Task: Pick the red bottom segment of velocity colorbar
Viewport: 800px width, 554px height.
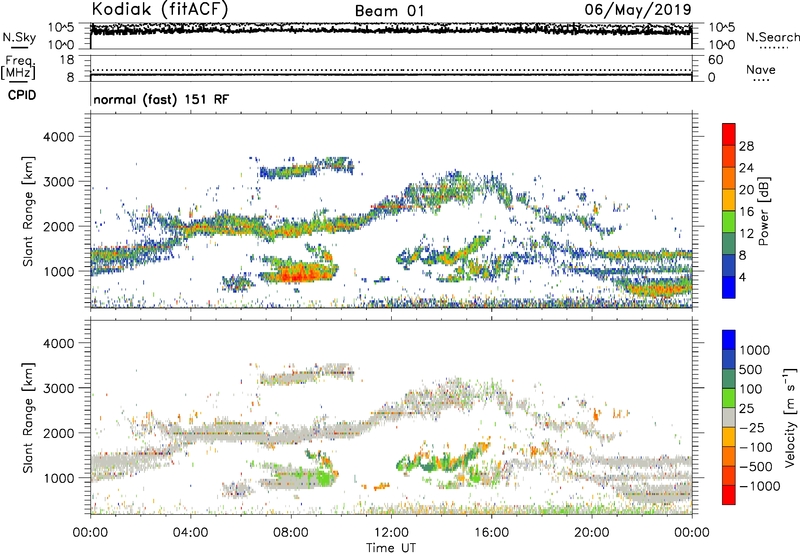Action: (729, 495)
